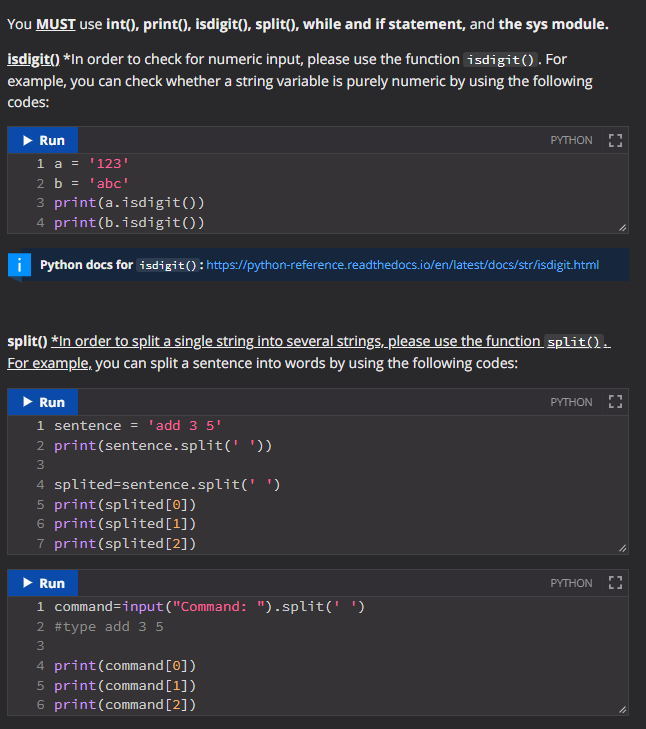Click the bold split() heading
The width and height of the screenshot is (646, 729).
point(27,341)
